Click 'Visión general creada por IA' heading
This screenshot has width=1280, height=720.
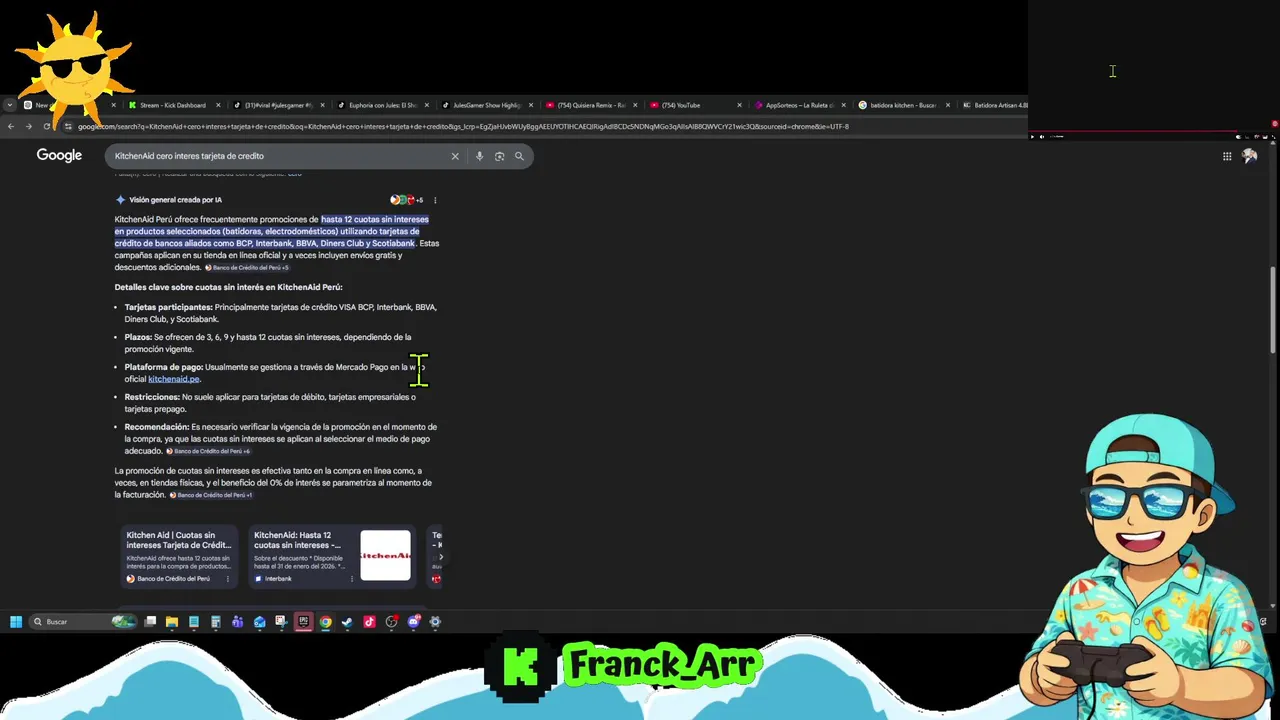[175, 200]
